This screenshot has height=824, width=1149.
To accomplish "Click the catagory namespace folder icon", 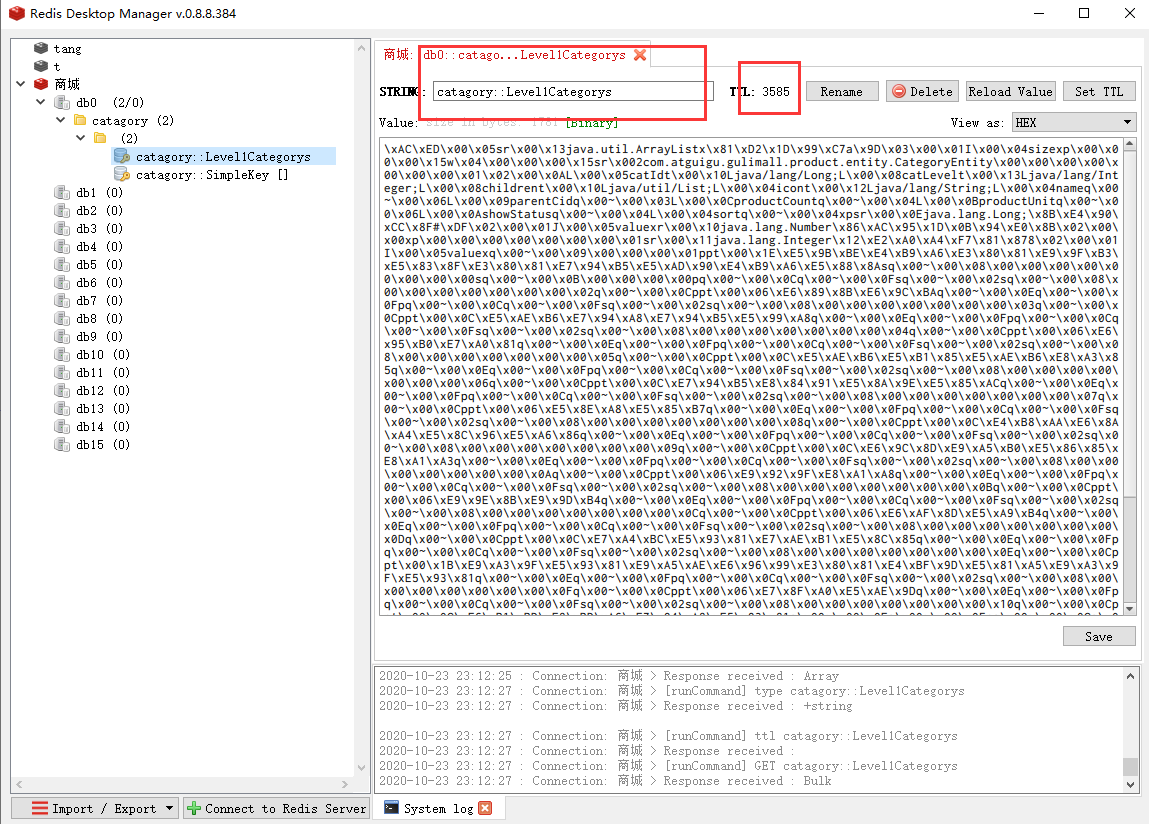I will click(81, 120).
